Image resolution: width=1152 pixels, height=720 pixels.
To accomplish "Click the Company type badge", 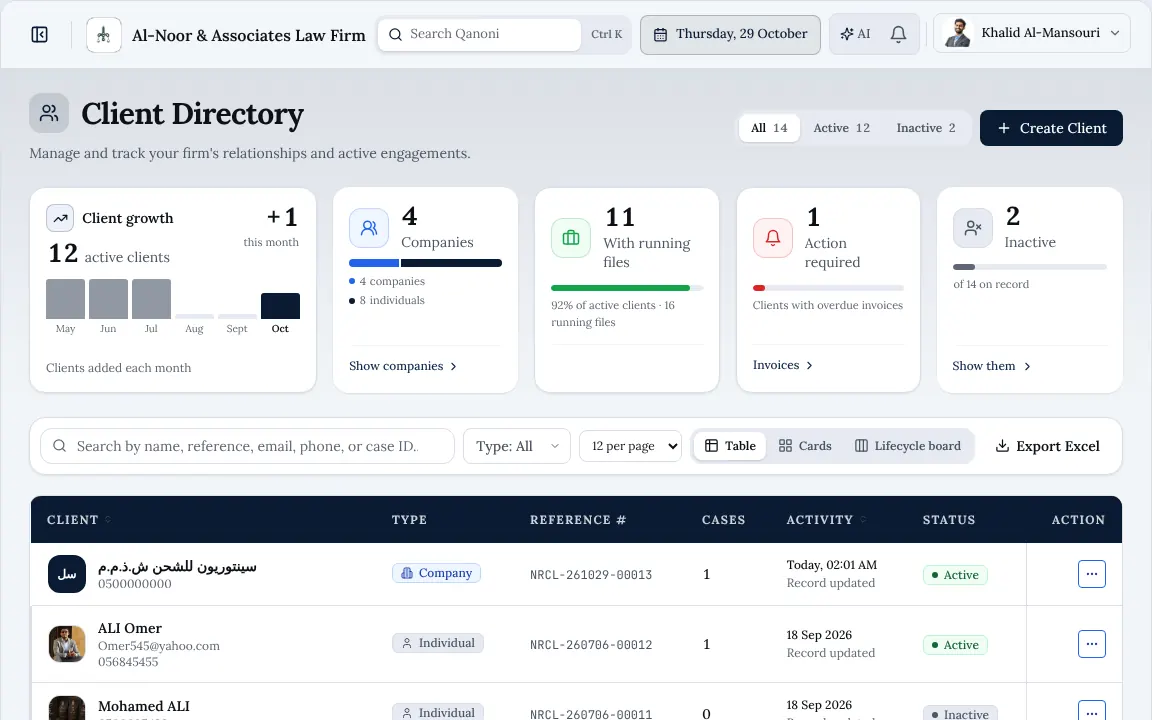I will (x=436, y=573).
